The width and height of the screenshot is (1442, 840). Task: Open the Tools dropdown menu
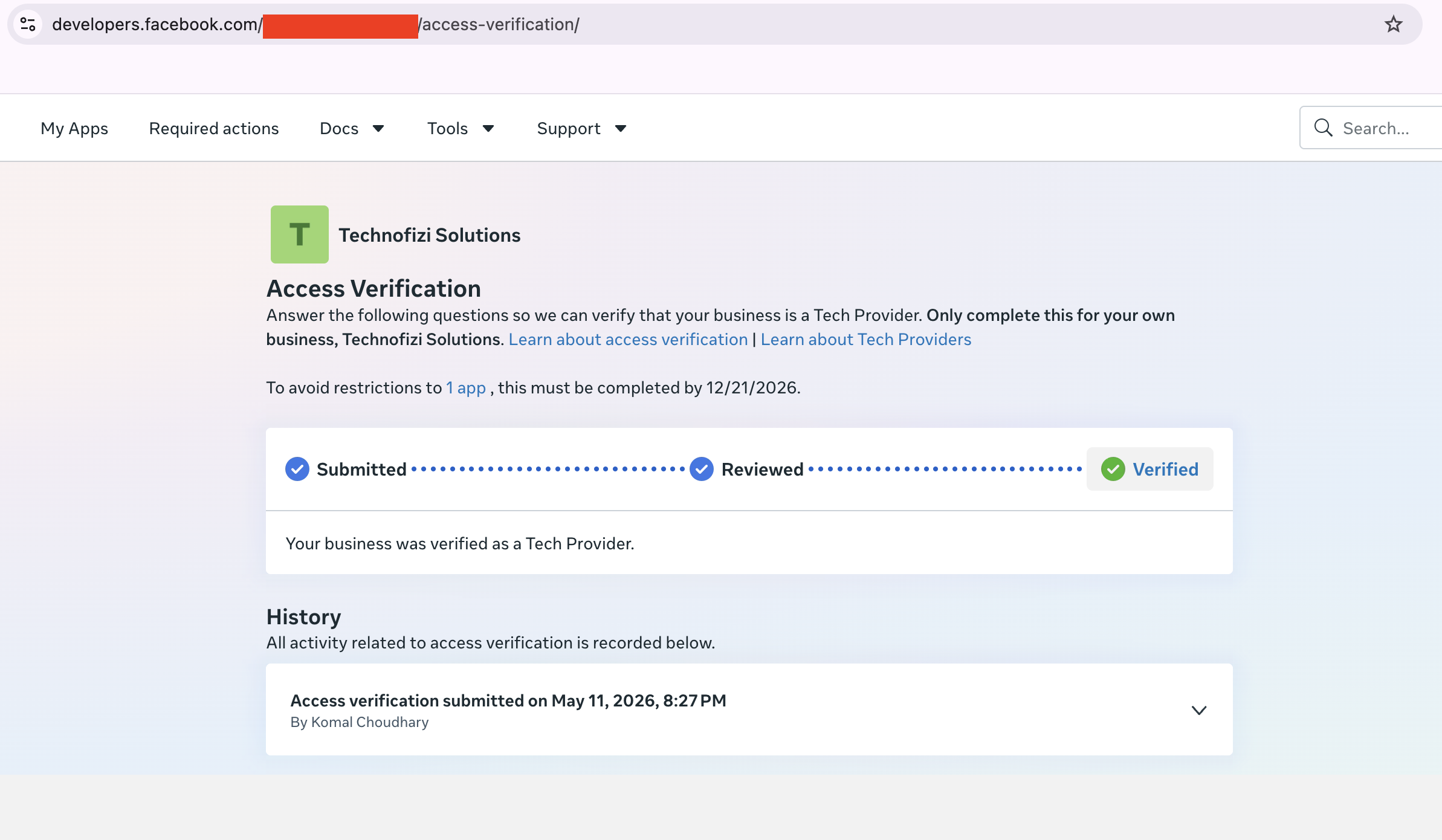click(x=461, y=128)
